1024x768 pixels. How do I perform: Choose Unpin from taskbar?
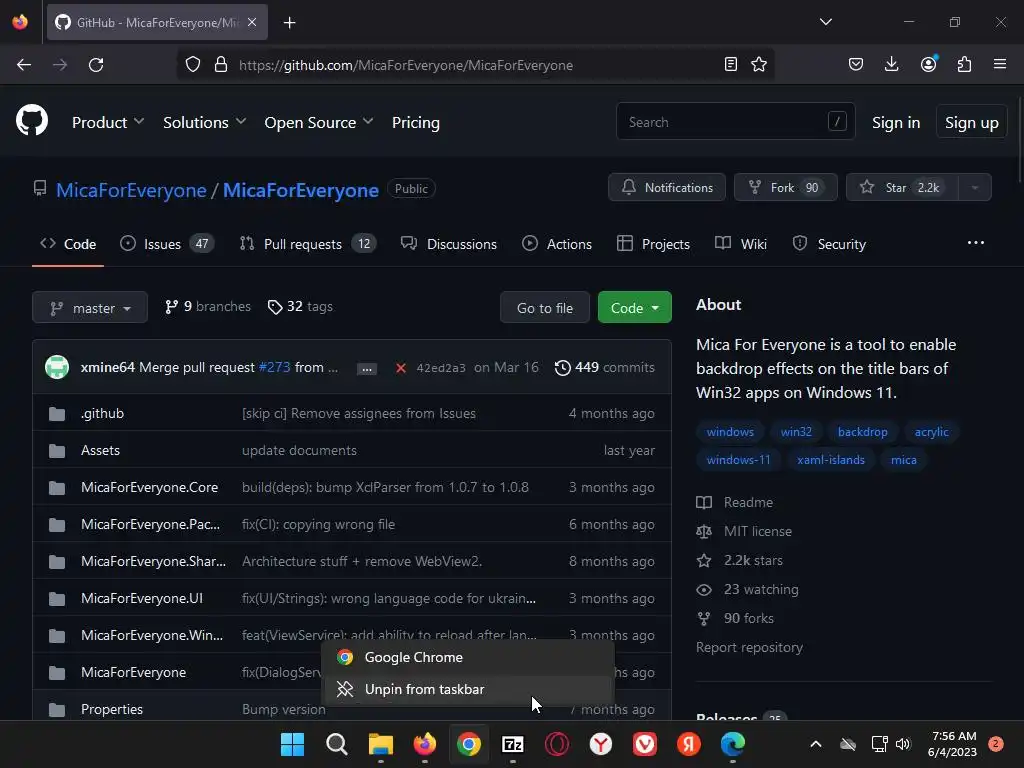[468, 689]
